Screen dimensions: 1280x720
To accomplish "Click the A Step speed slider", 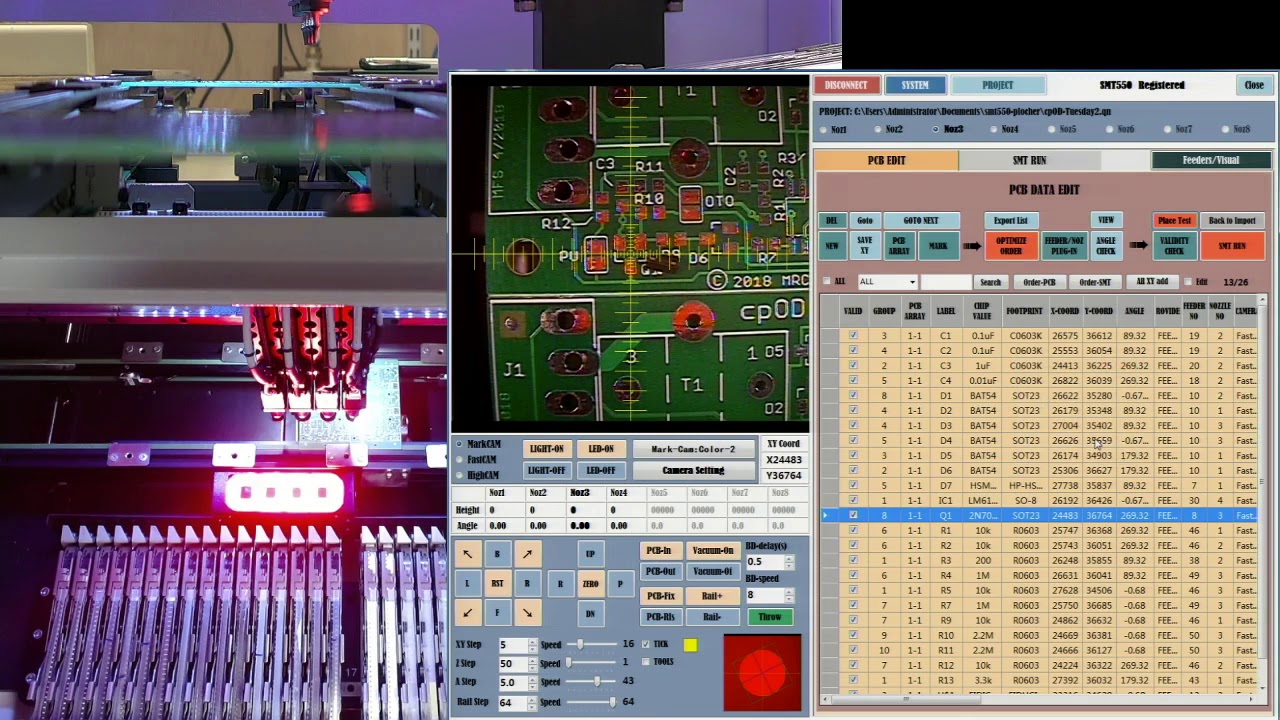I will click(x=591, y=682).
